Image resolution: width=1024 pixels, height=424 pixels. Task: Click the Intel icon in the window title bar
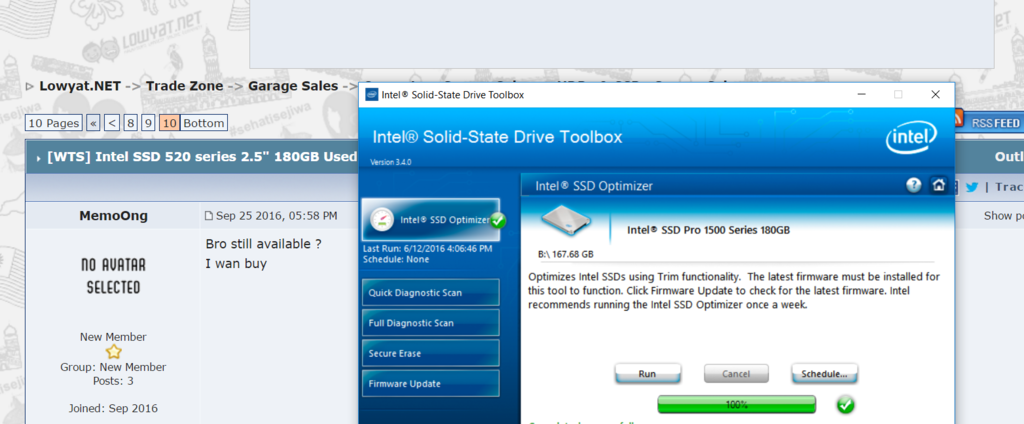(372, 95)
